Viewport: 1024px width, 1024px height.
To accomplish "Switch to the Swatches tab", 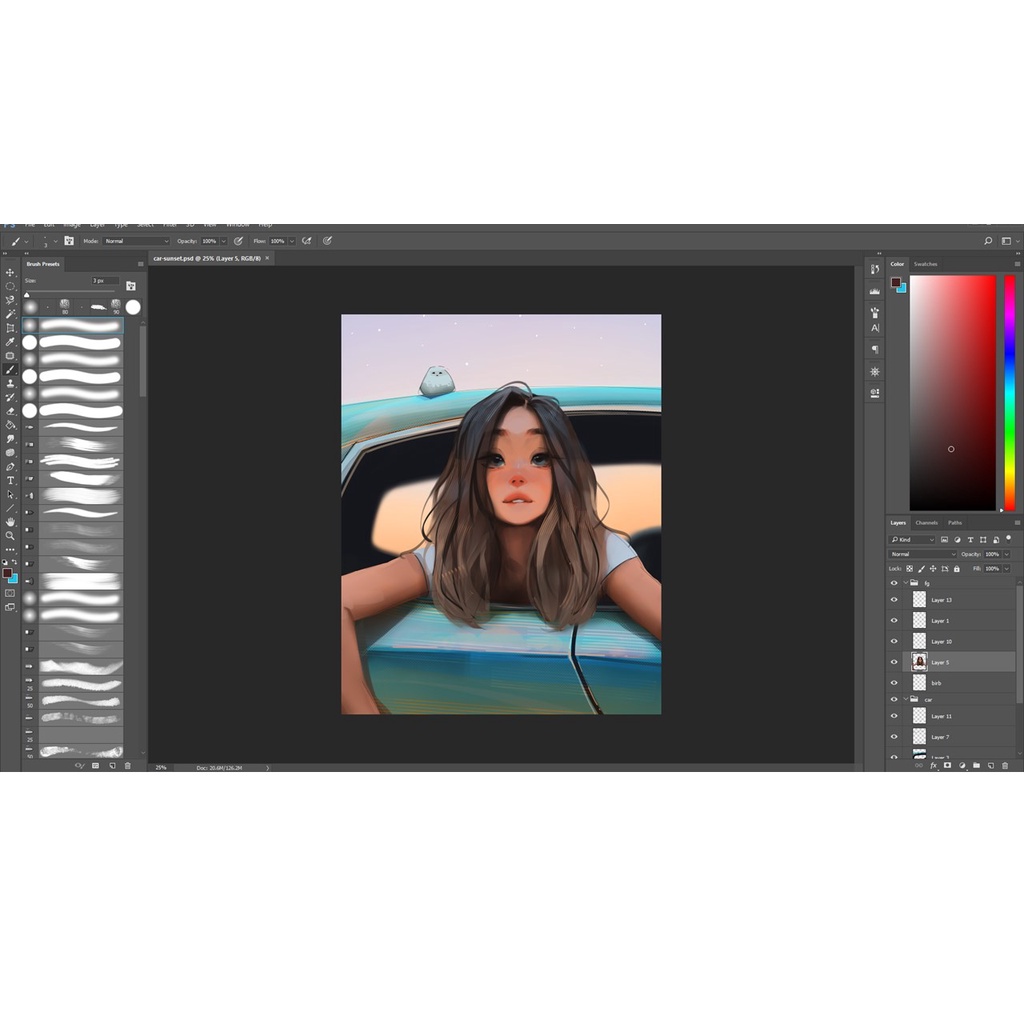I will 926,264.
